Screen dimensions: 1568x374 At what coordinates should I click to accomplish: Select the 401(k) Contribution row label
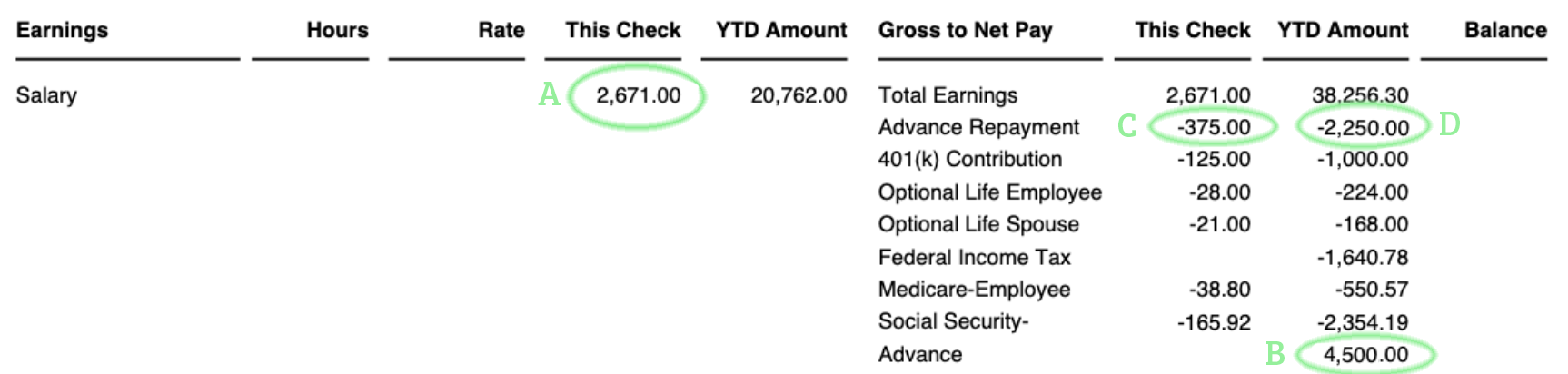(x=969, y=160)
